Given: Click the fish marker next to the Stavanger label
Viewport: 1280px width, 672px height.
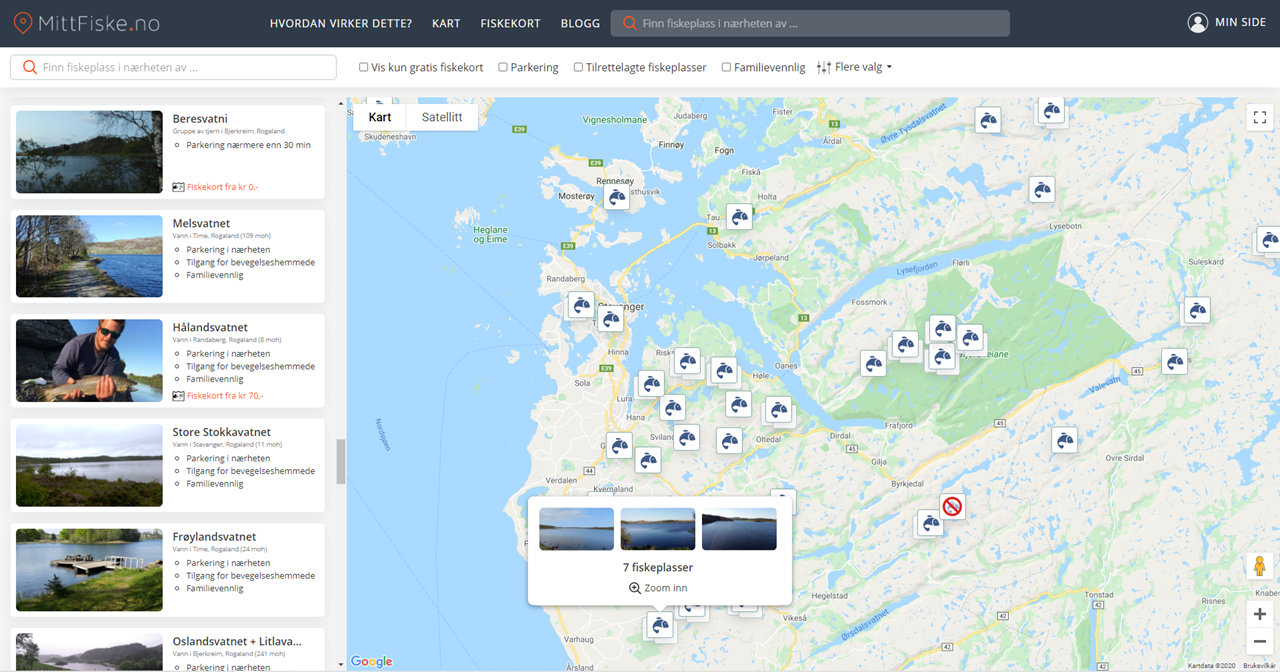Looking at the screenshot, I should [x=611, y=319].
